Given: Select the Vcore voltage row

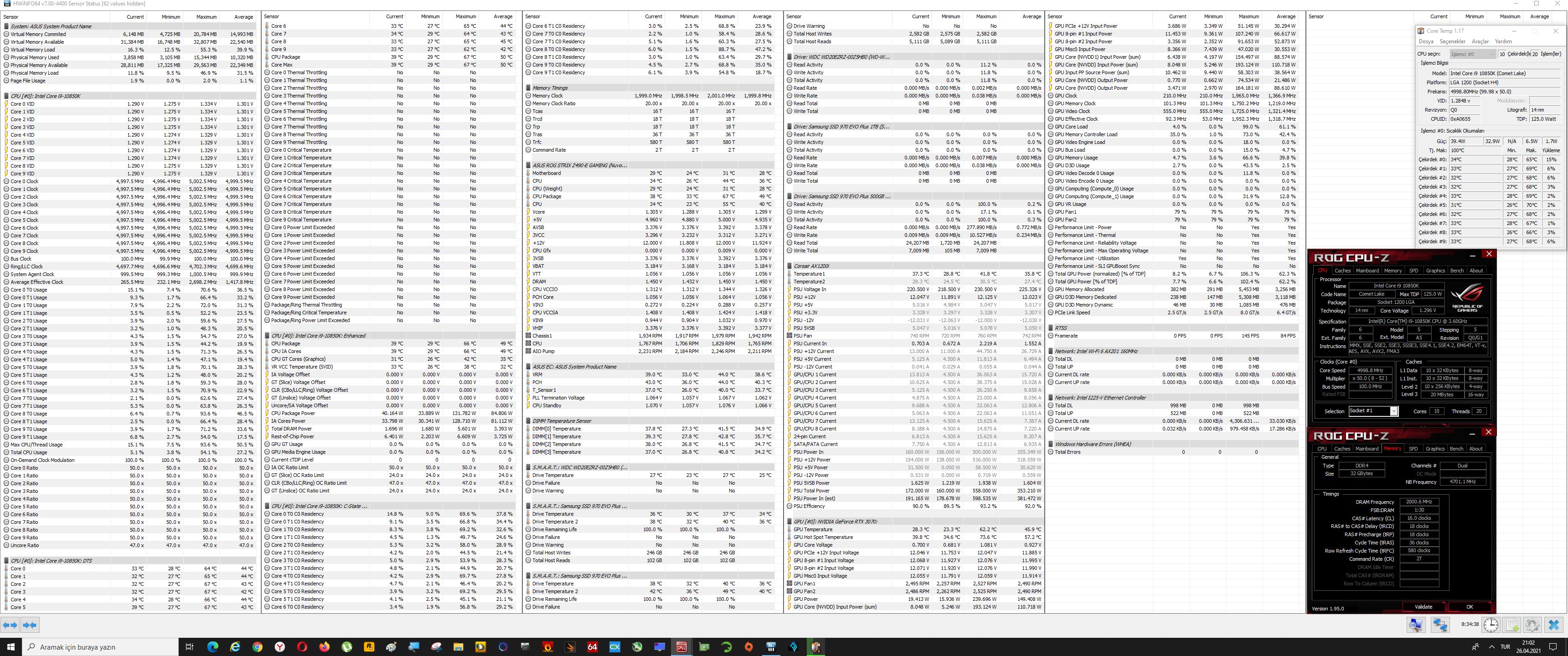Looking at the screenshot, I should click(649, 212).
